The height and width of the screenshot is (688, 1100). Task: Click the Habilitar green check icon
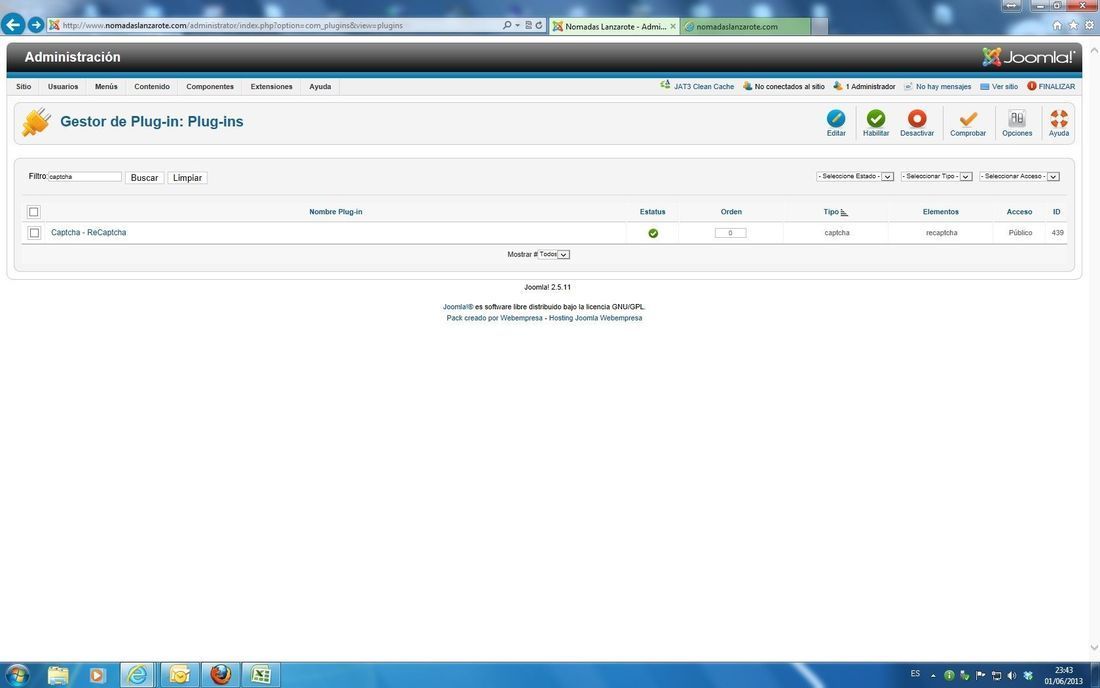pos(876,118)
